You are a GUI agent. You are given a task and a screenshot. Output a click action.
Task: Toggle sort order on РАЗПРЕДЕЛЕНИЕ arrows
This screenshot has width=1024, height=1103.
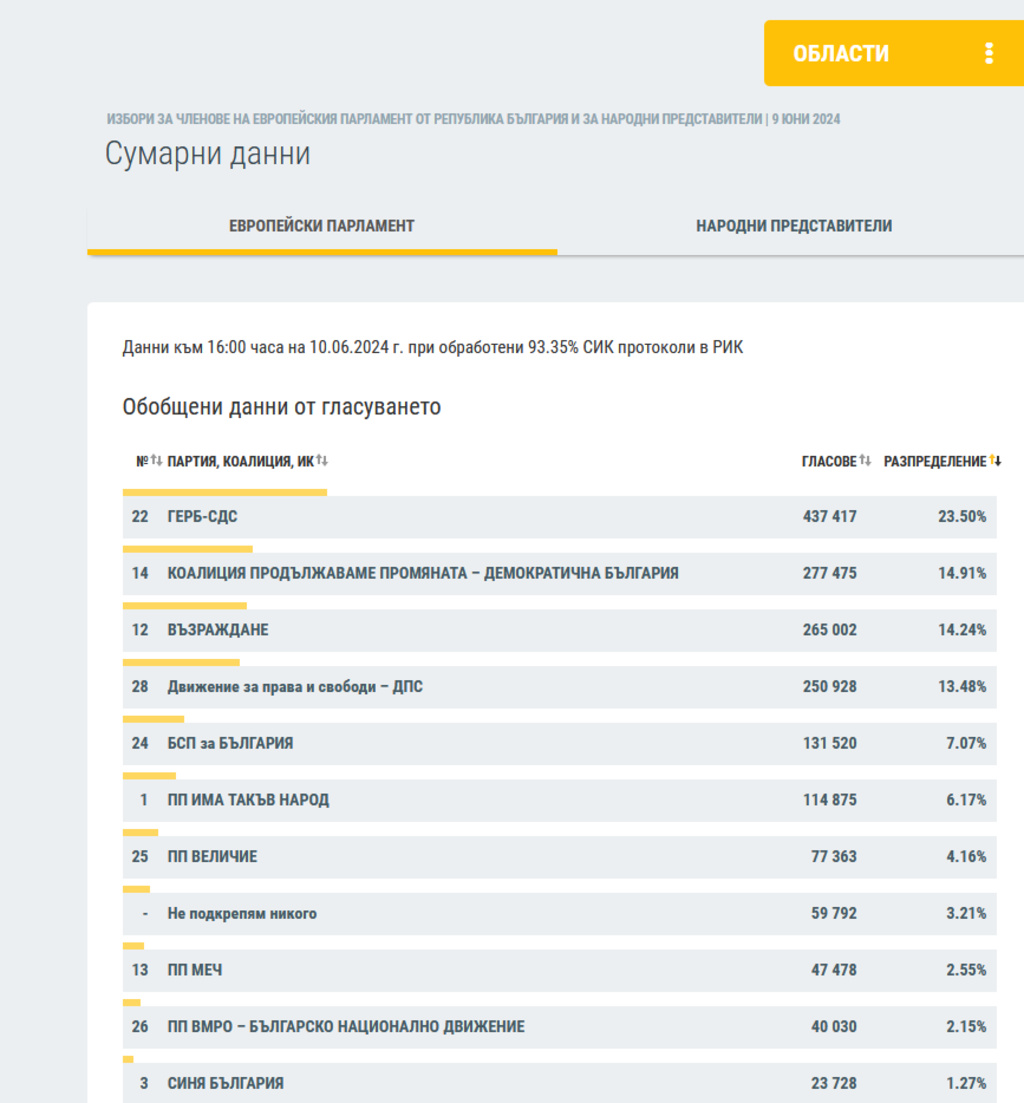[x=995, y=461]
